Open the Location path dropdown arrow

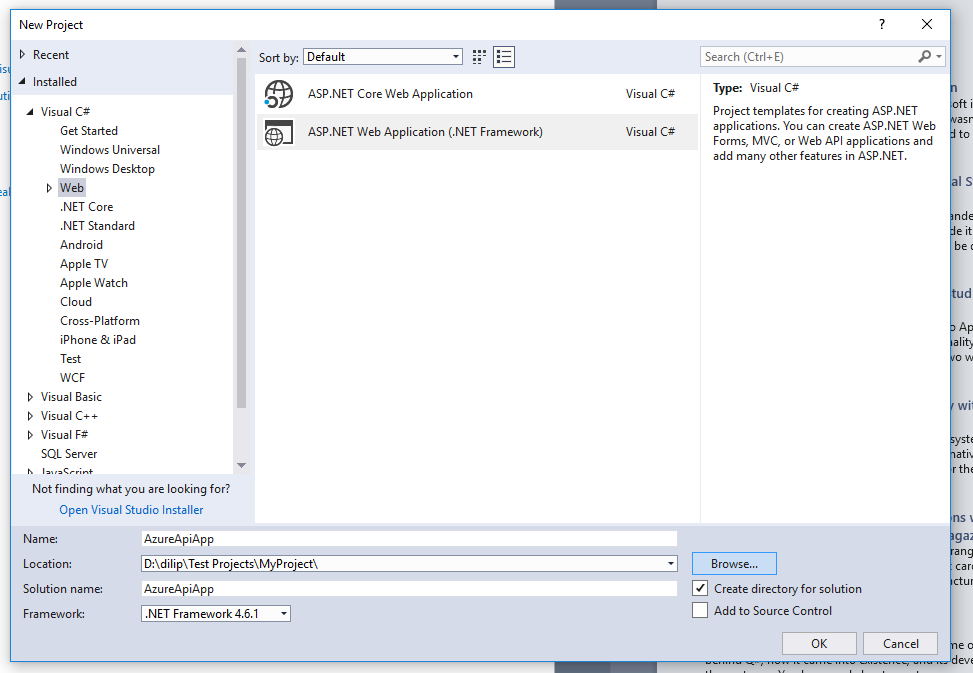[671, 564]
